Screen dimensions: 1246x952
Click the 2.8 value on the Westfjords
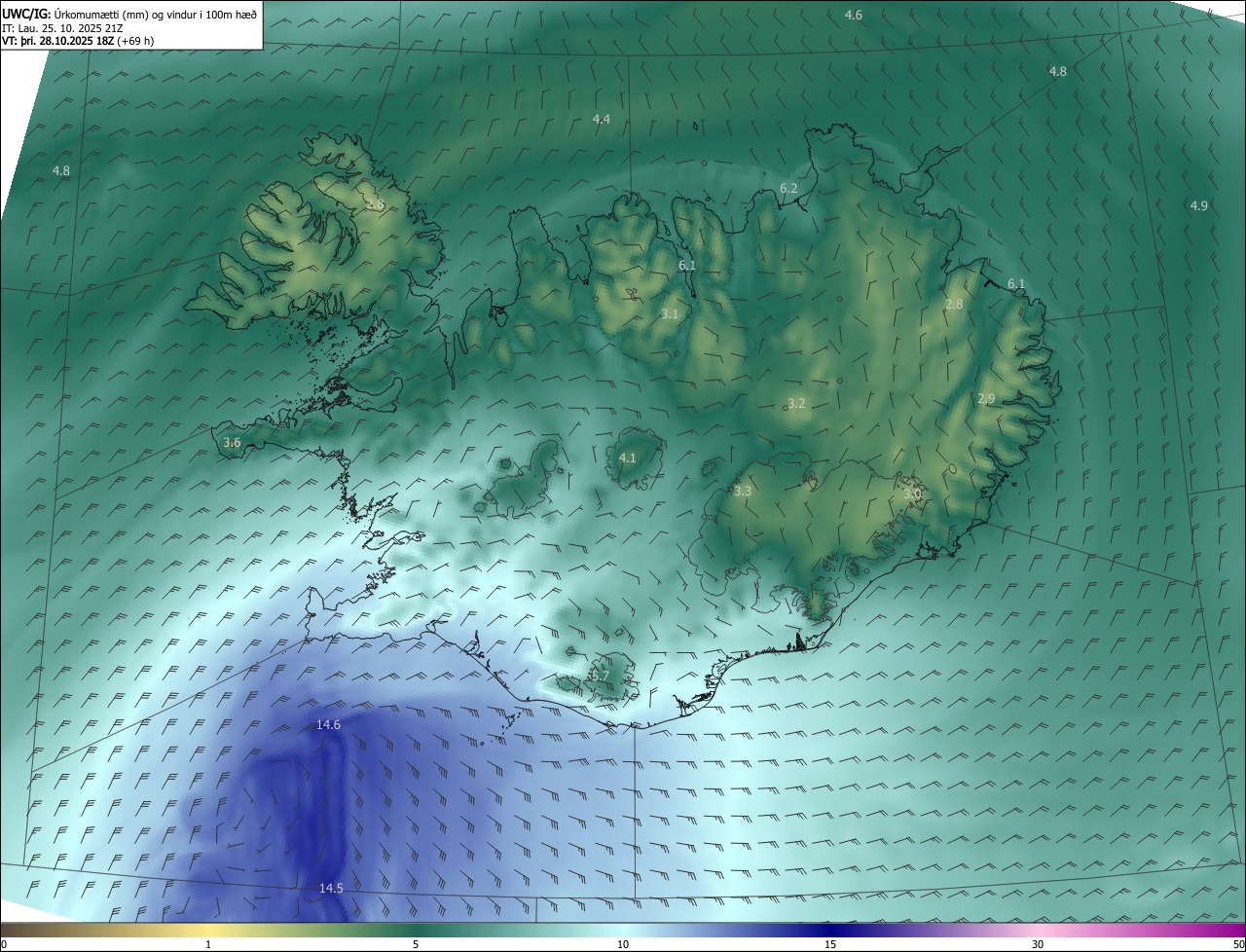(375, 204)
